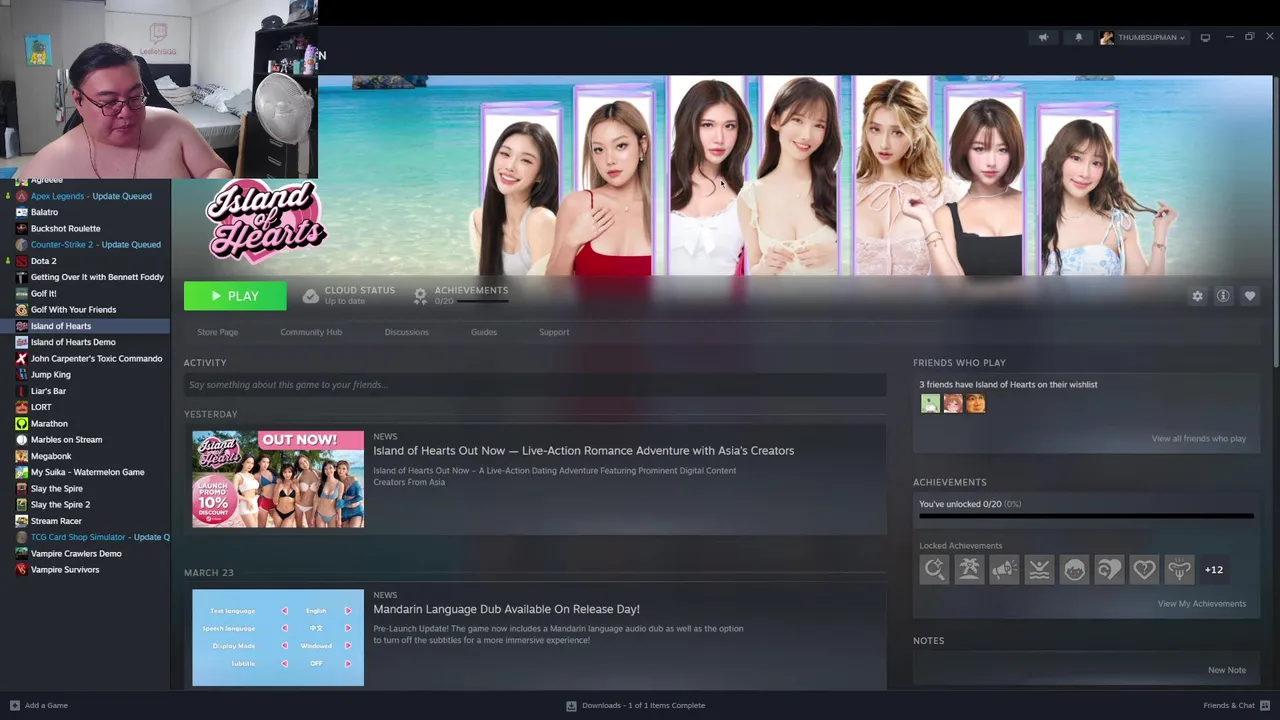View the swimmer waves locked achievement

(1039, 570)
